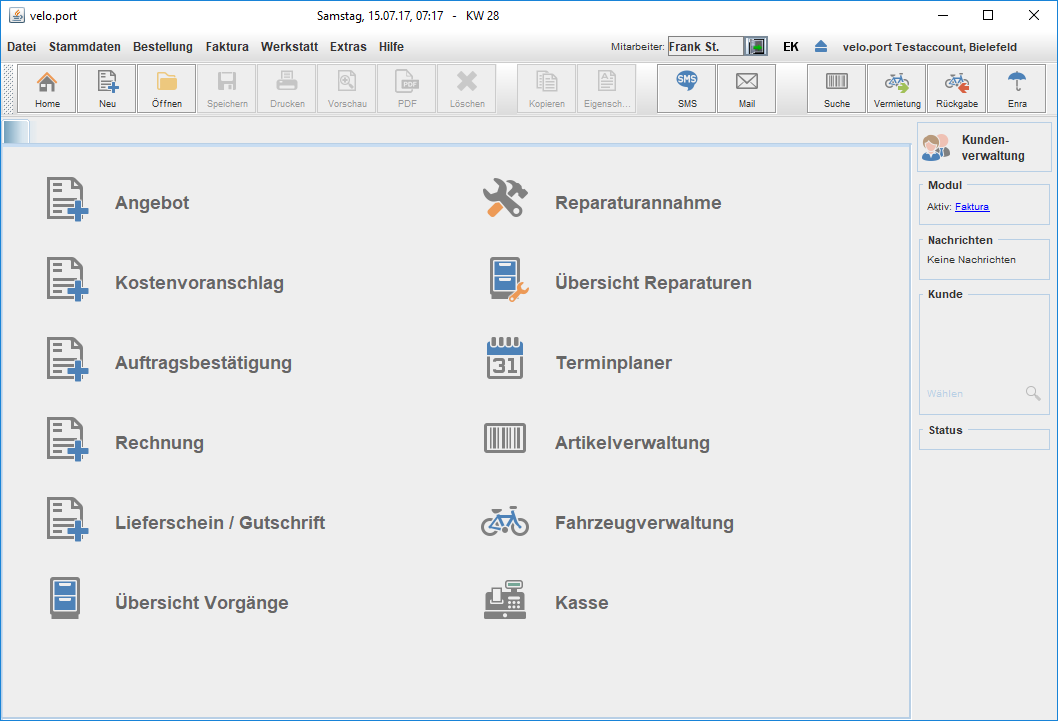Click the Rückgabe bicycle return icon
Image resolution: width=1058 pixels, height=721 pixels.
coord(957,89)
